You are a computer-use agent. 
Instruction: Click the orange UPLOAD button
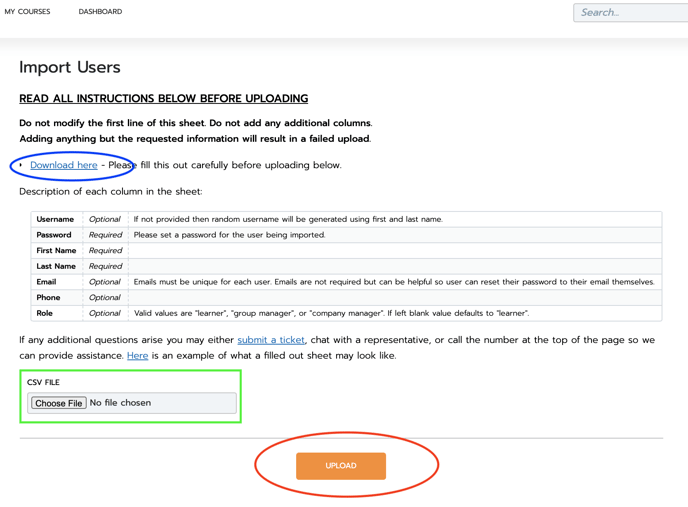341,466
